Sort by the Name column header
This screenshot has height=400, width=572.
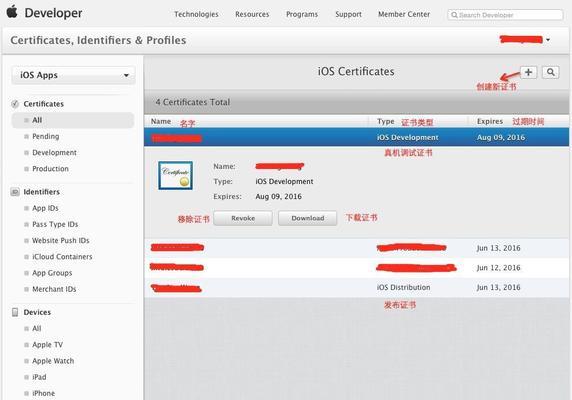click(x=161, y=121)
